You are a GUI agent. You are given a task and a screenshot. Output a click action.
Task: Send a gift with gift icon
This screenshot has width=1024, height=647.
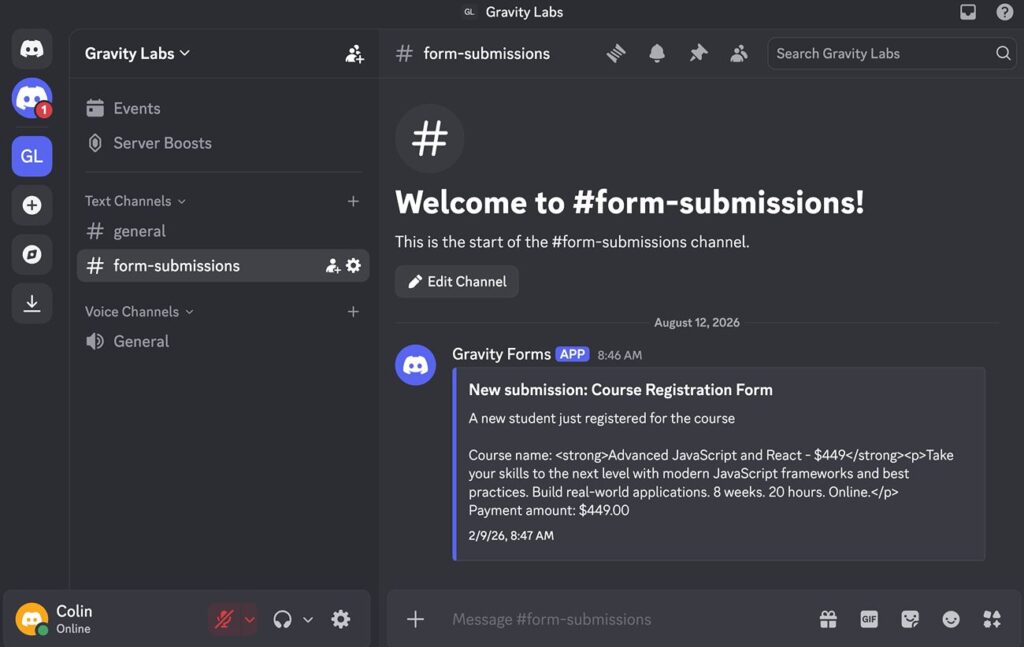[x=828, y=619]
